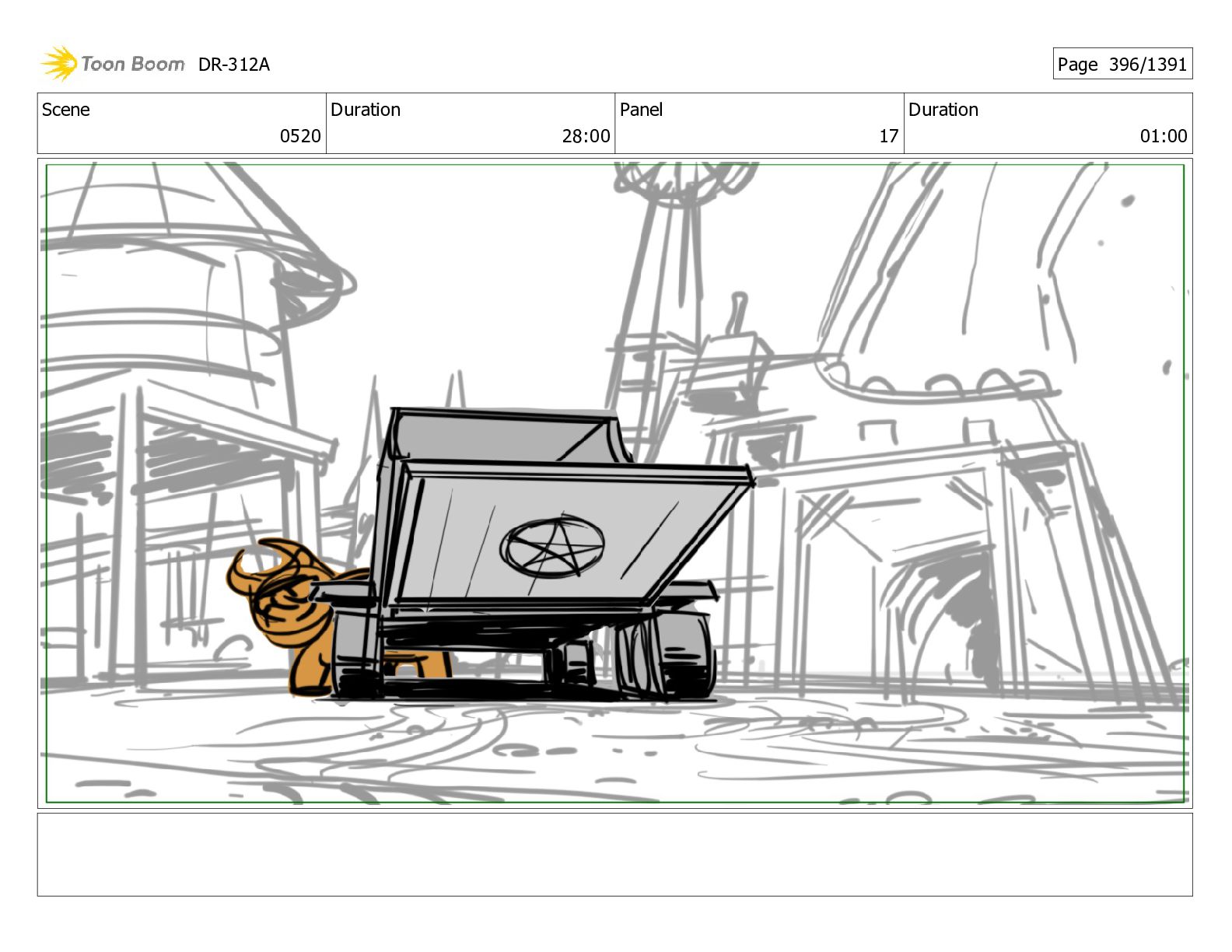Viewport: 1232px width, 952px height.
Task: Select the scene duration 28:00
Action: click(x=586, y=136)
